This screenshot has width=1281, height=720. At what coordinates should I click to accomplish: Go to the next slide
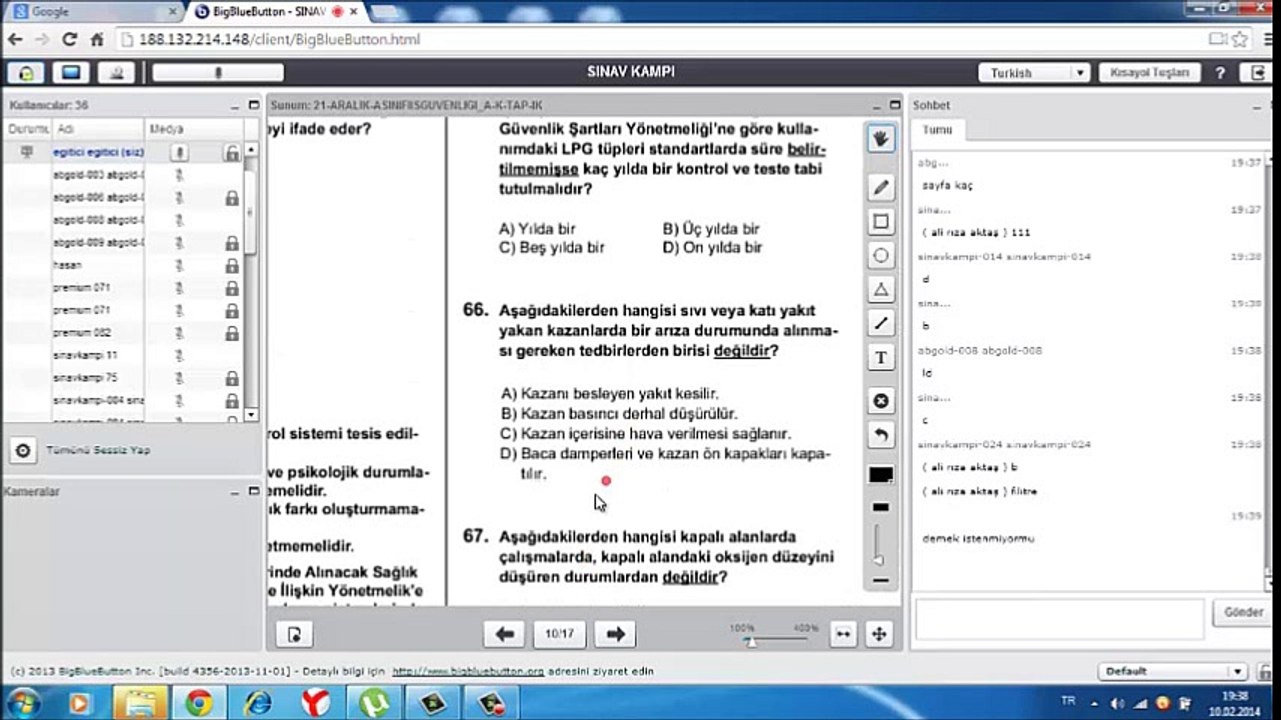click(616, 634)
